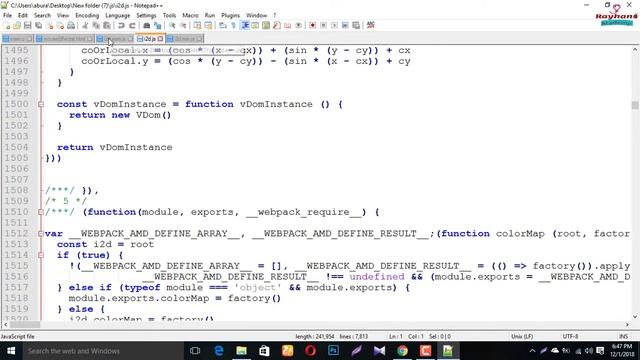640x360 pixels.
Task: Collapse the fold marker at line 1512
Action: coord(41,234)
